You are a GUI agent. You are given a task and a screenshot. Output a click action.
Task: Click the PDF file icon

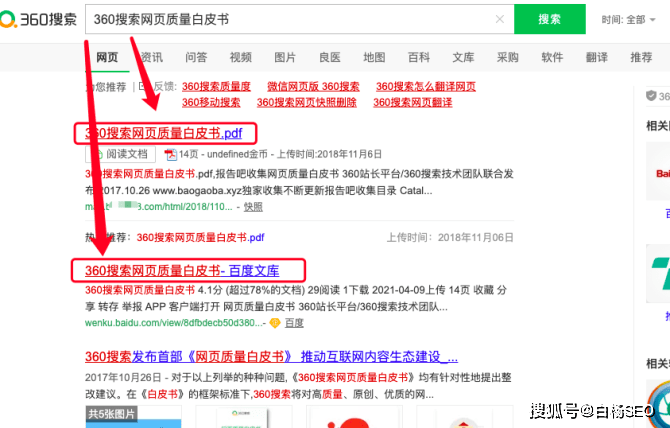(171, 154)
